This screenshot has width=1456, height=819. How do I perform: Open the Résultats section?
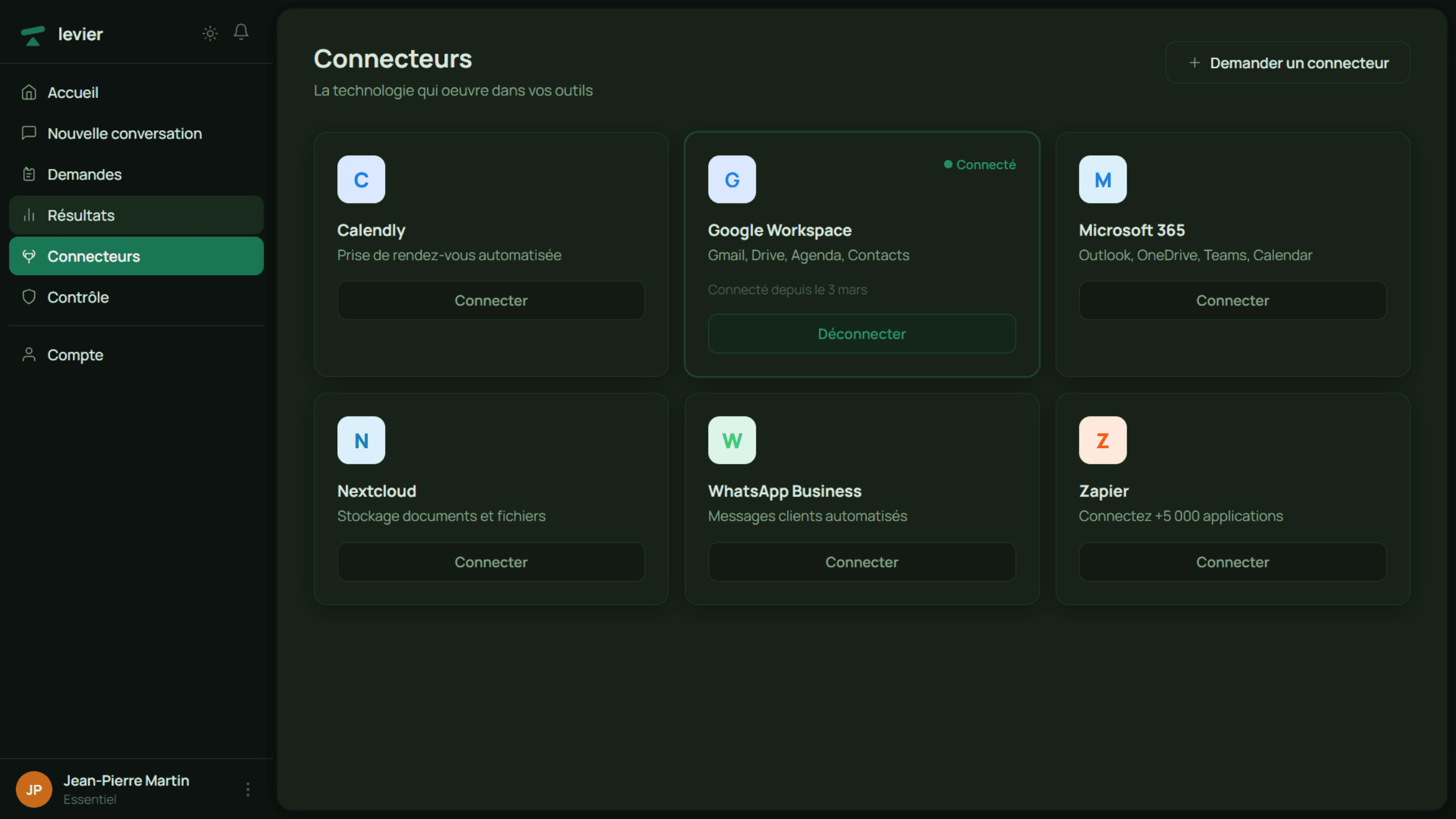pyautogui.click(x=136, y=215)
